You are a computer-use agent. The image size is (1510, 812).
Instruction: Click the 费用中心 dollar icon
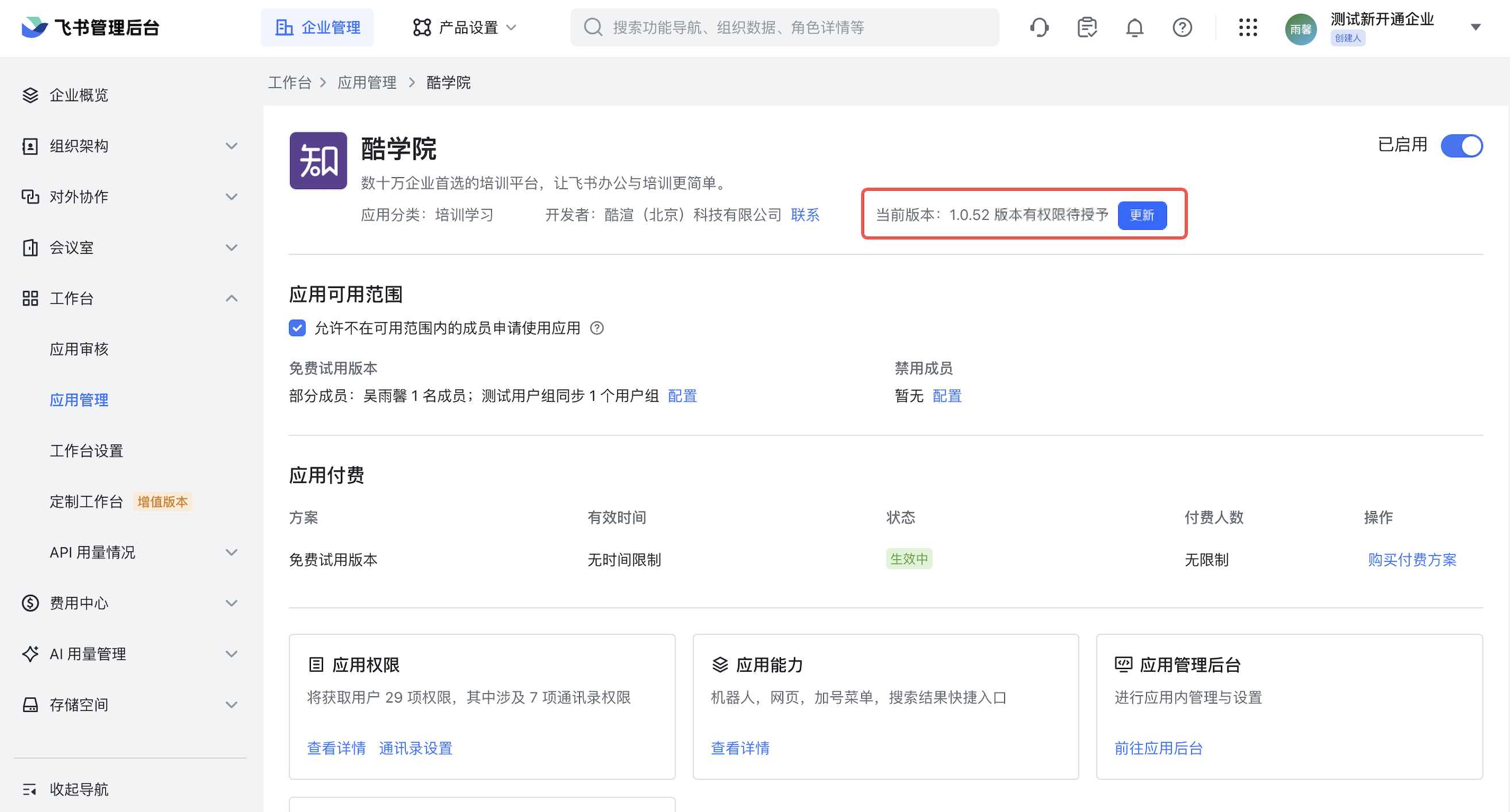(30, 603)
